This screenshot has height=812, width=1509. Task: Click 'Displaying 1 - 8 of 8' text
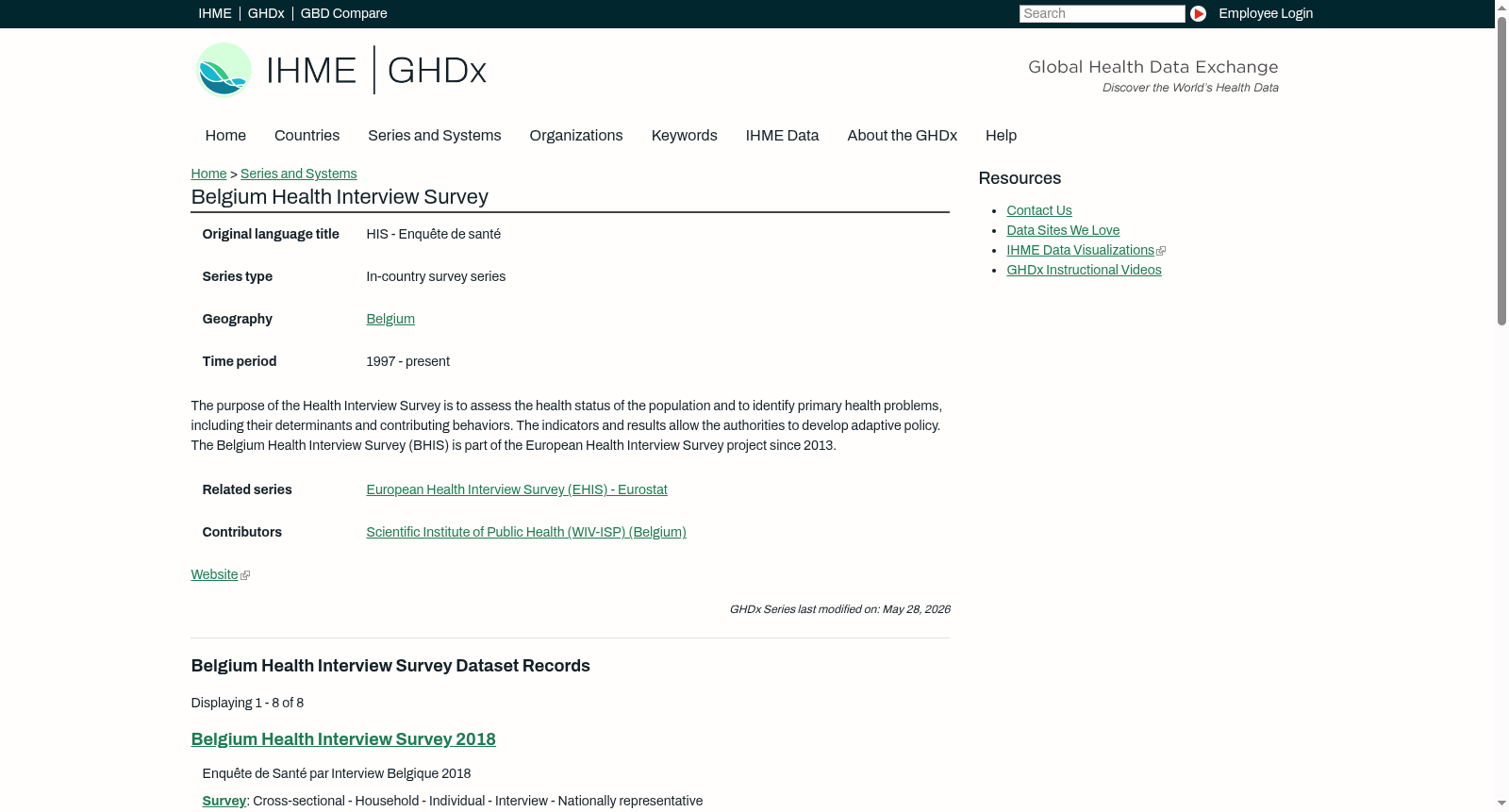coord(247,703)
